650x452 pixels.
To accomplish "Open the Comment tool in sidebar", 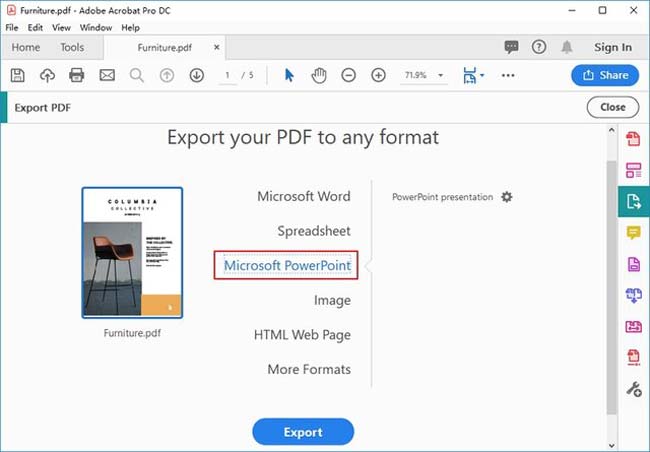I will point(633,233).
